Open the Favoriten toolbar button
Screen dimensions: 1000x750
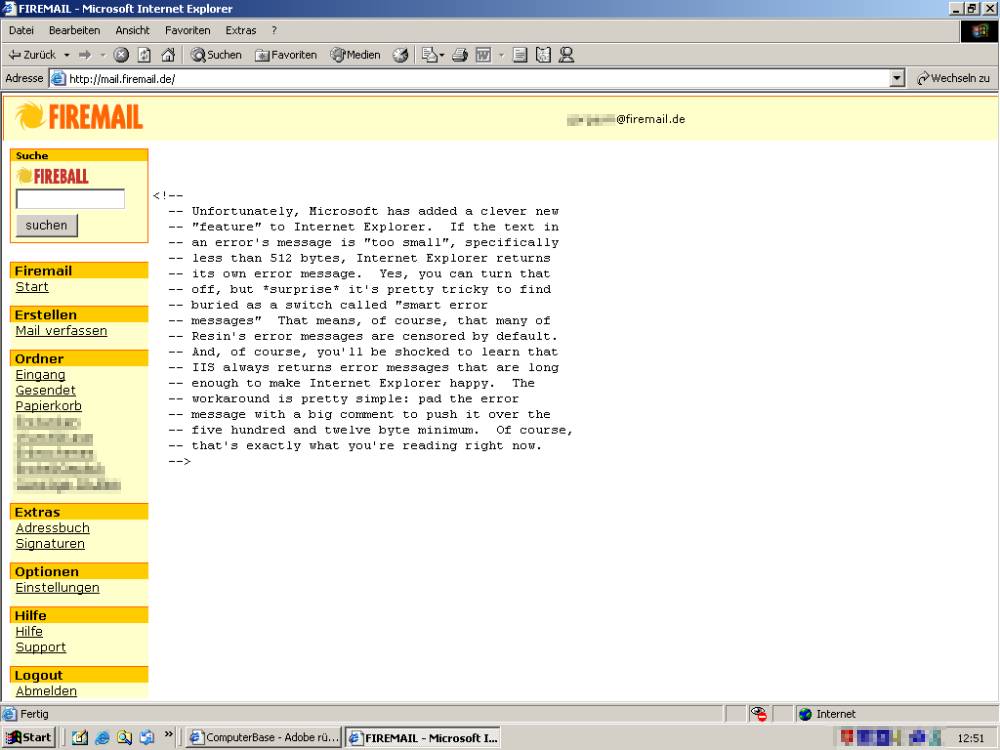click(286, 55)
